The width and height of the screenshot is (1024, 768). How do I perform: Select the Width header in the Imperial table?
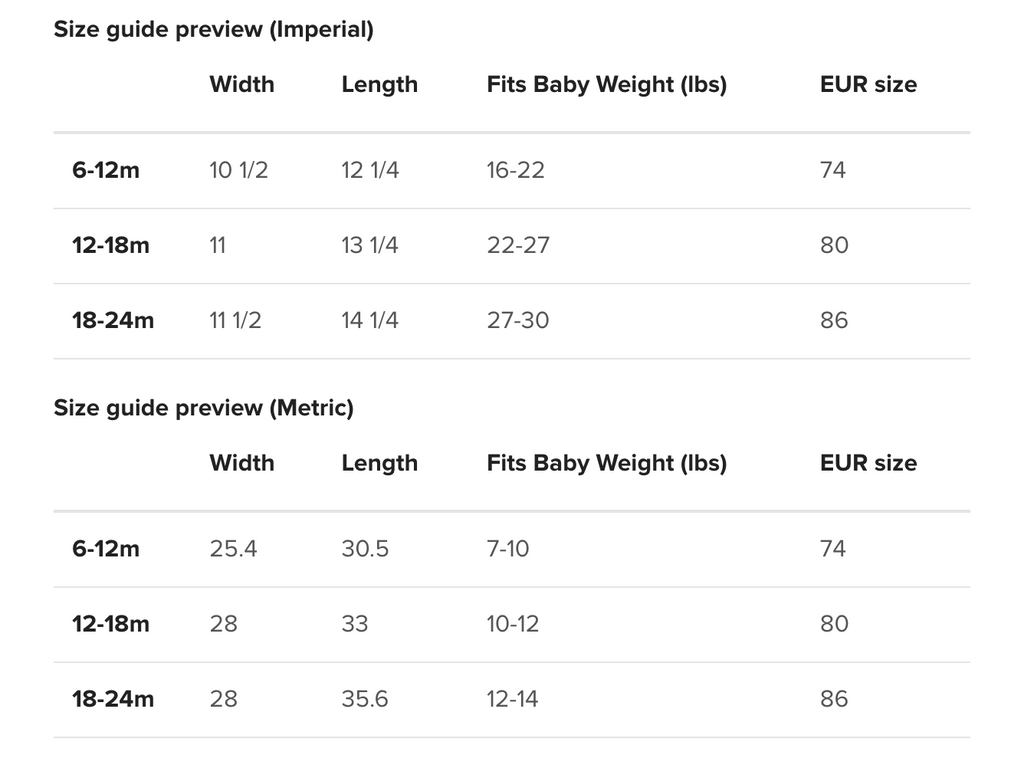(x=242, y=85)
